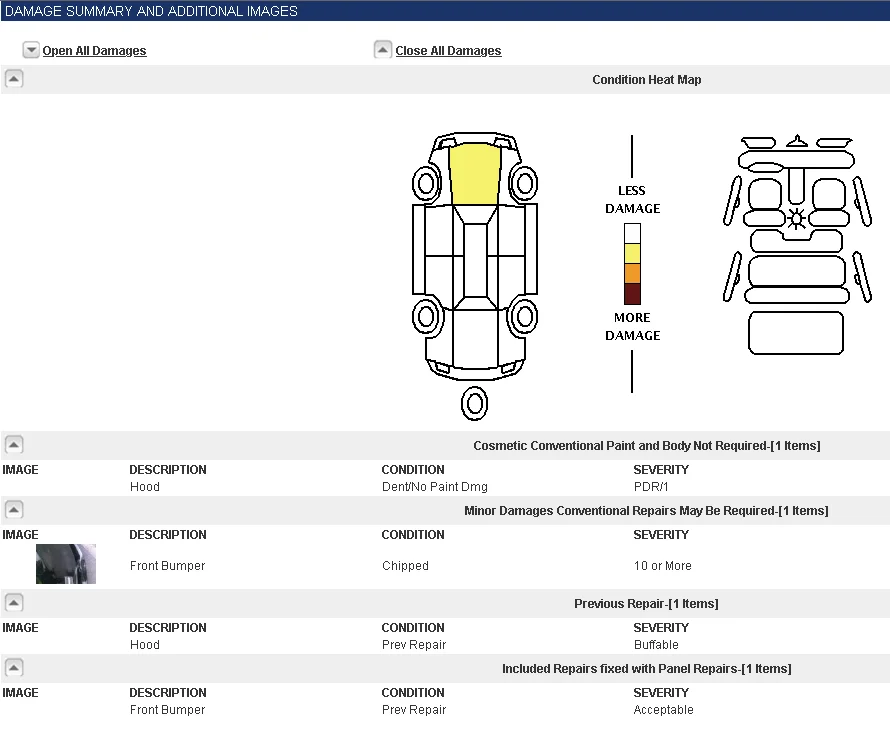The width and height of the screenshot is (890, 731).
Task: Select the dark red swatch in damage legend
Action: pyautogui.click(x=632, y=293)
